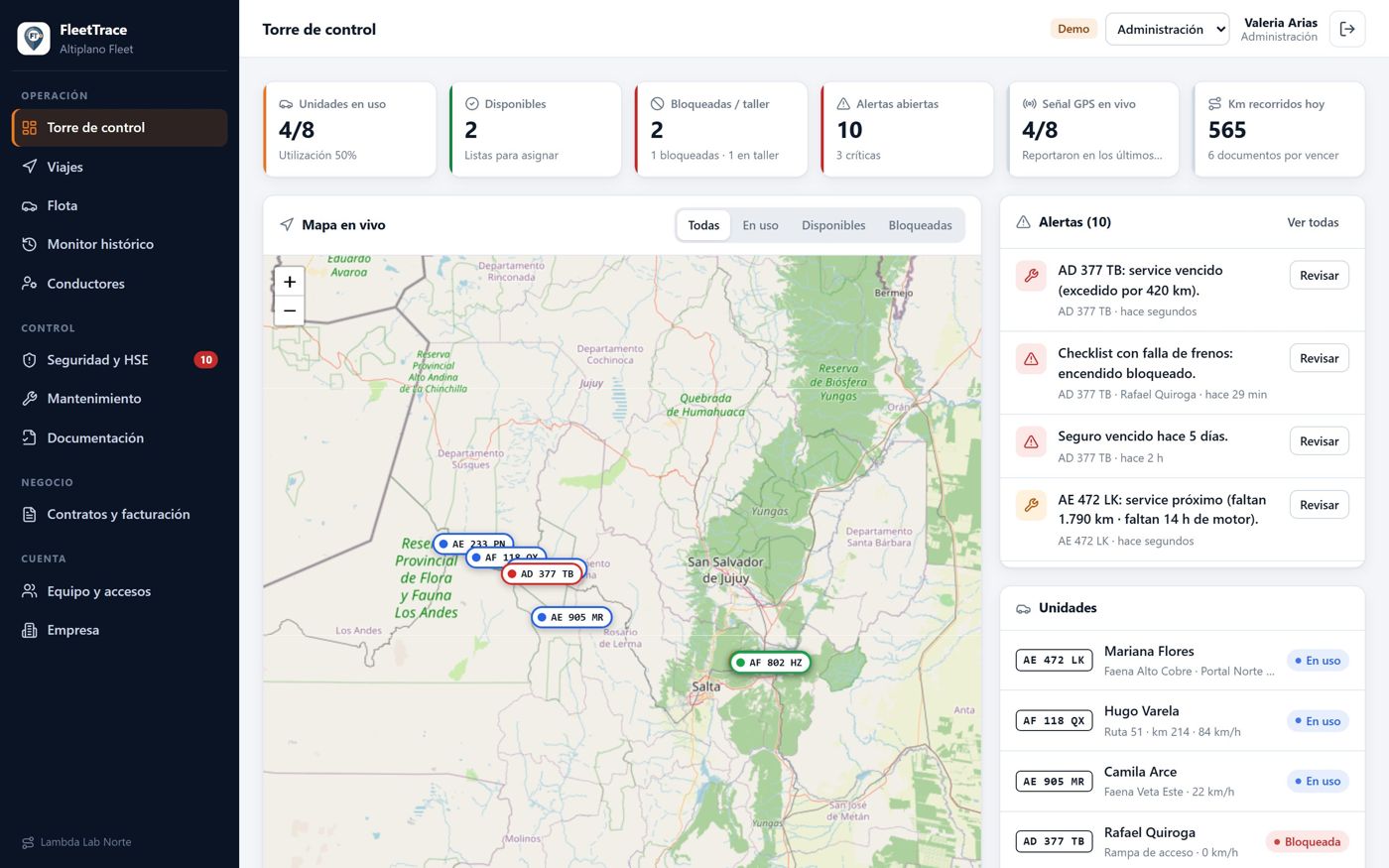Navigate to Mantenimiento

pyautogui.click(x=120, y=399)
